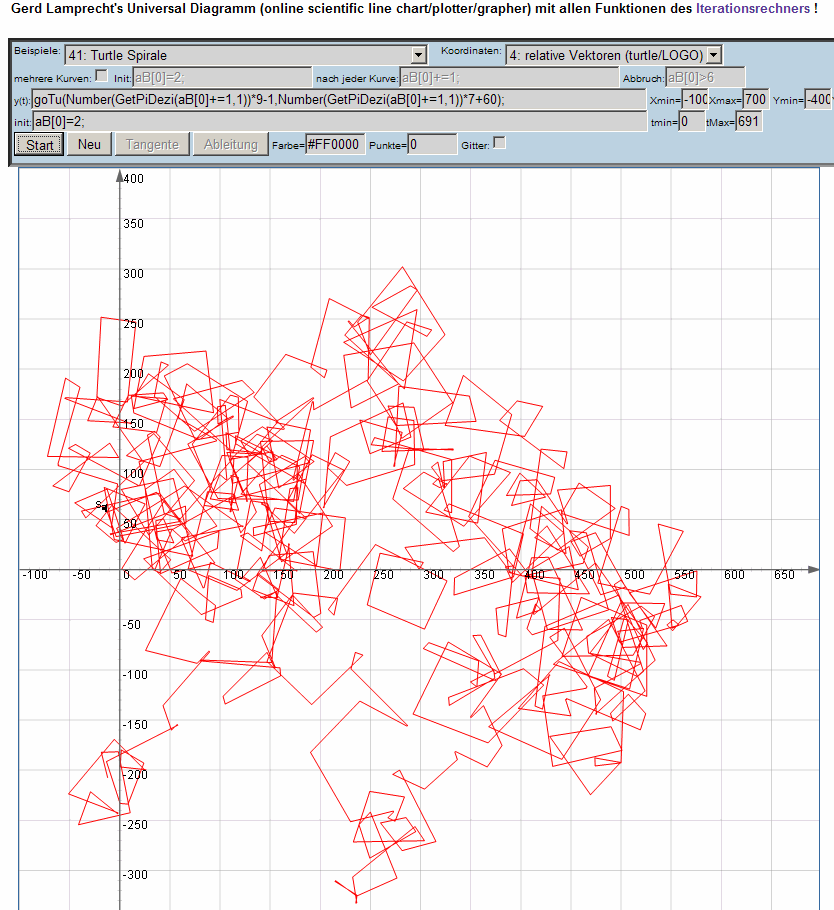
Task: Click the black start marker 'S' on plot
Action: click(102, 506)
